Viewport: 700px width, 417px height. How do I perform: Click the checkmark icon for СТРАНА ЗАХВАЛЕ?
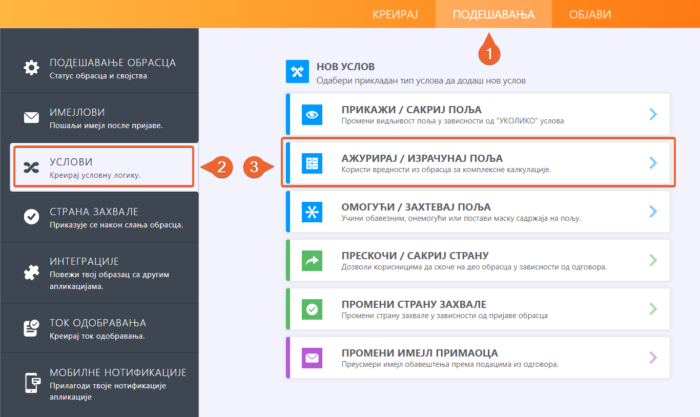pyautogui.click(x=31, y=217)
